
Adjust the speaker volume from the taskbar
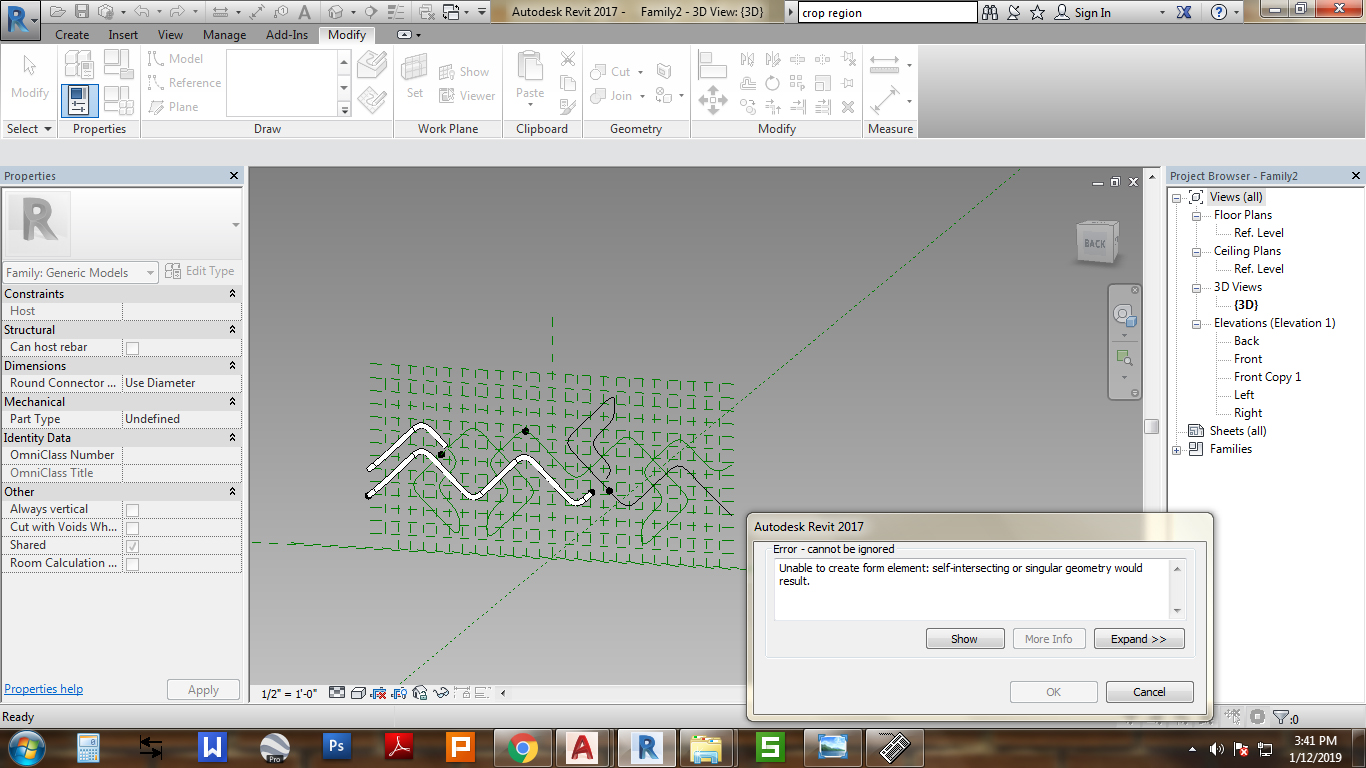(1216, 747)
